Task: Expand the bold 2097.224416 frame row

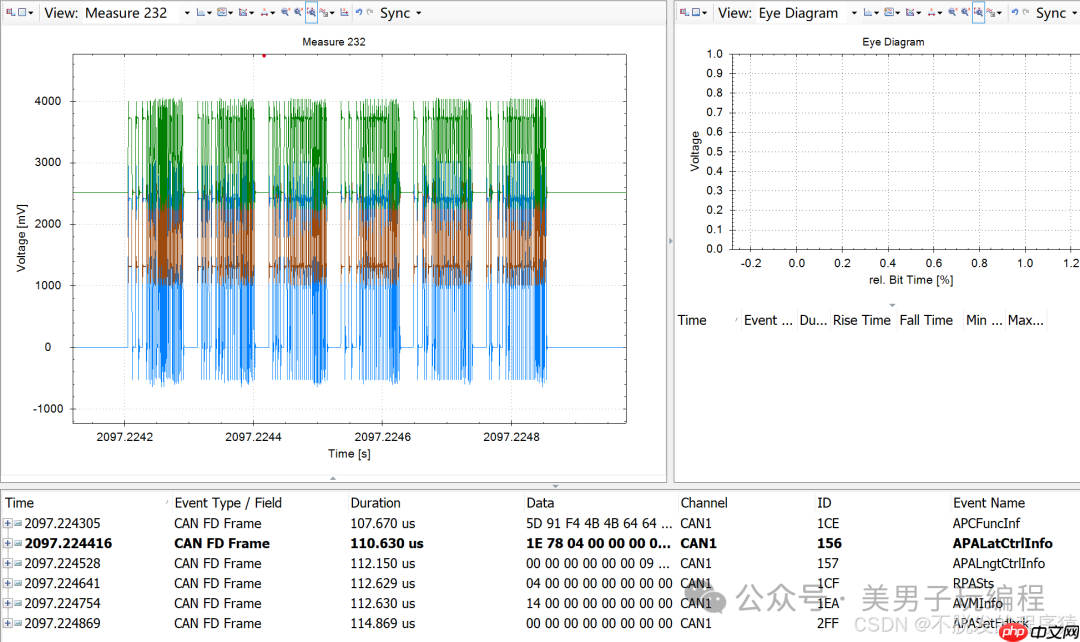Action: [x=8, y=543]
